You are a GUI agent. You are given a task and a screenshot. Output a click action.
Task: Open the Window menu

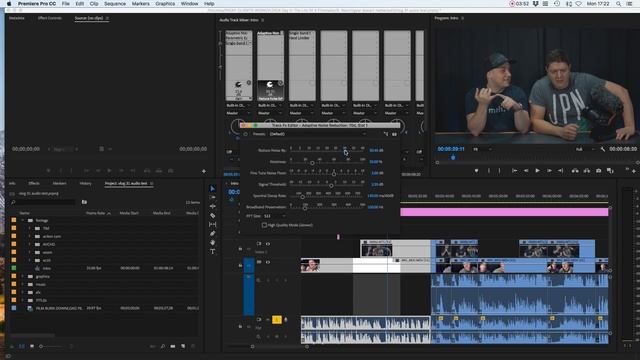(x=189, y=4)
